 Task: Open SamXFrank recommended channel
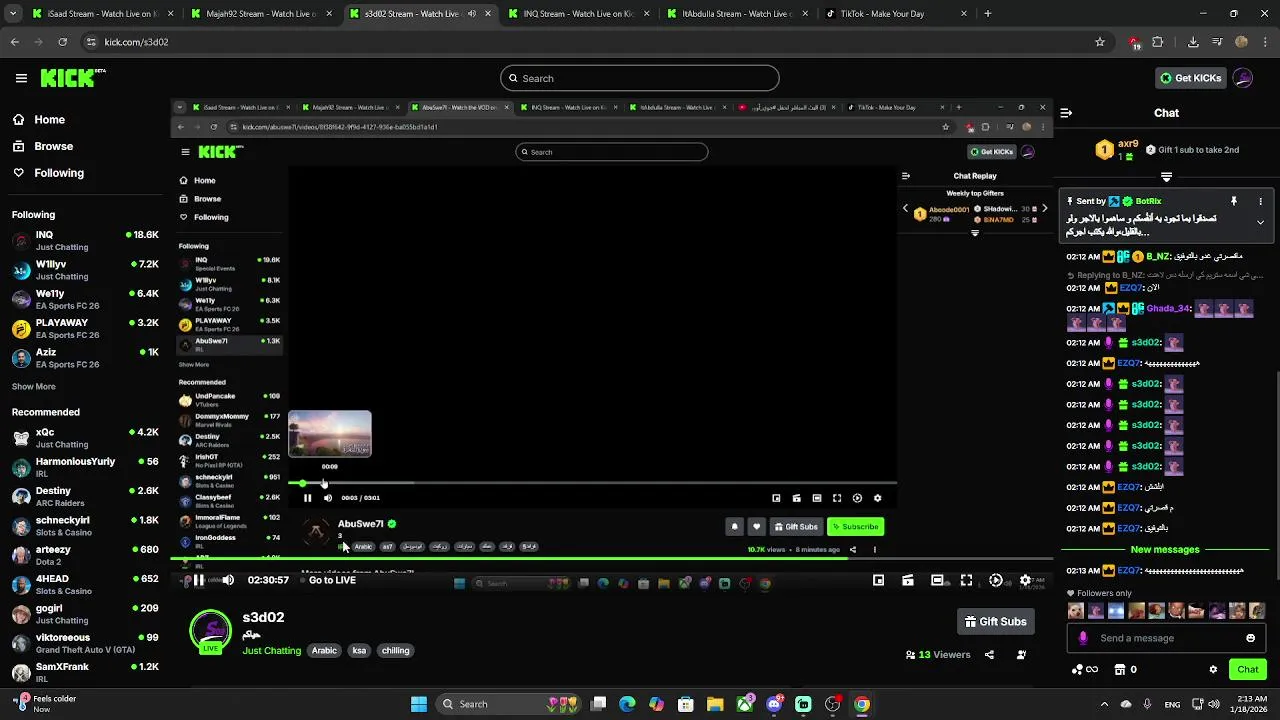coord(85,672)
